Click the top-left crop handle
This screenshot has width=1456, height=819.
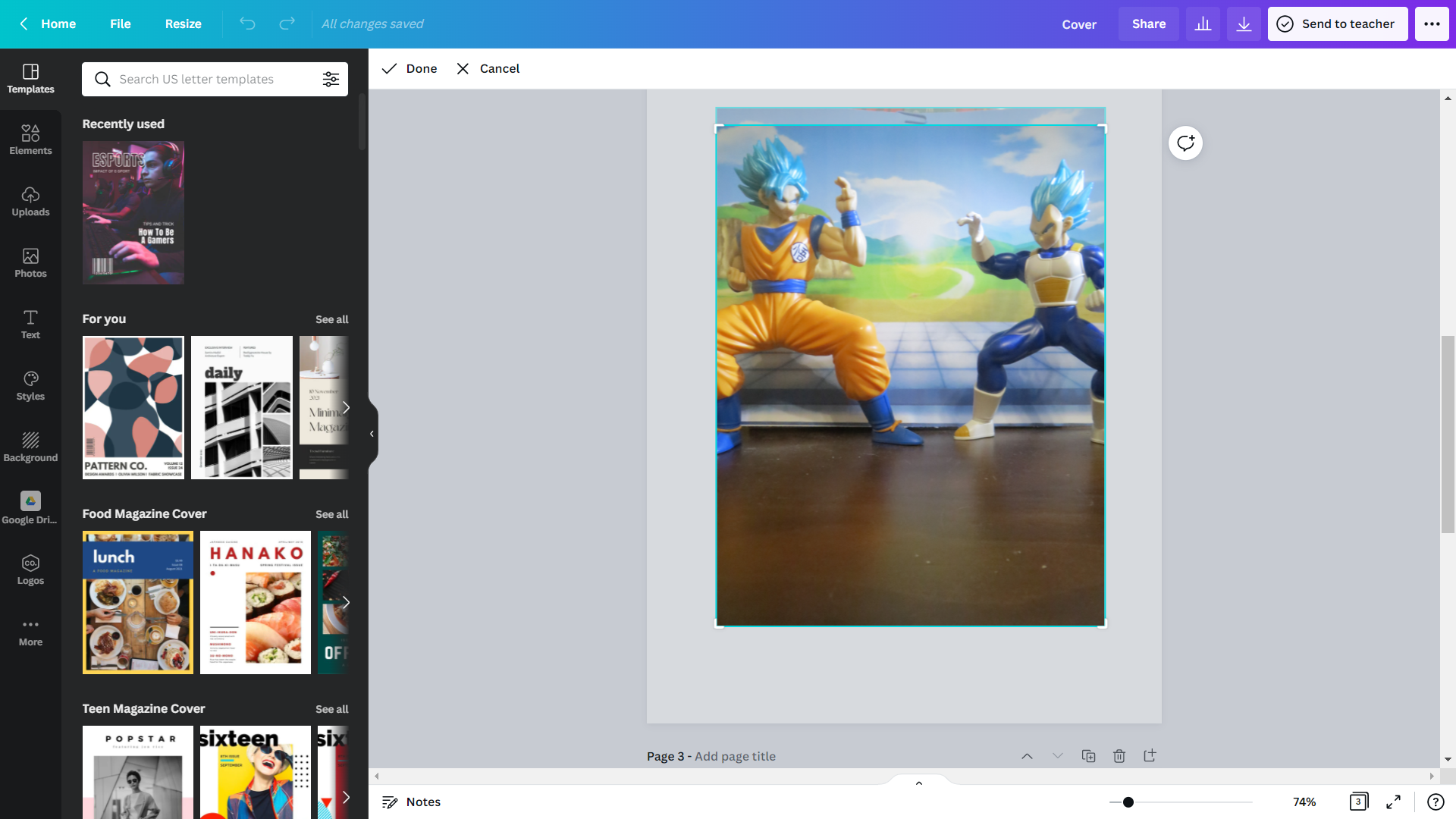(719, 128)
